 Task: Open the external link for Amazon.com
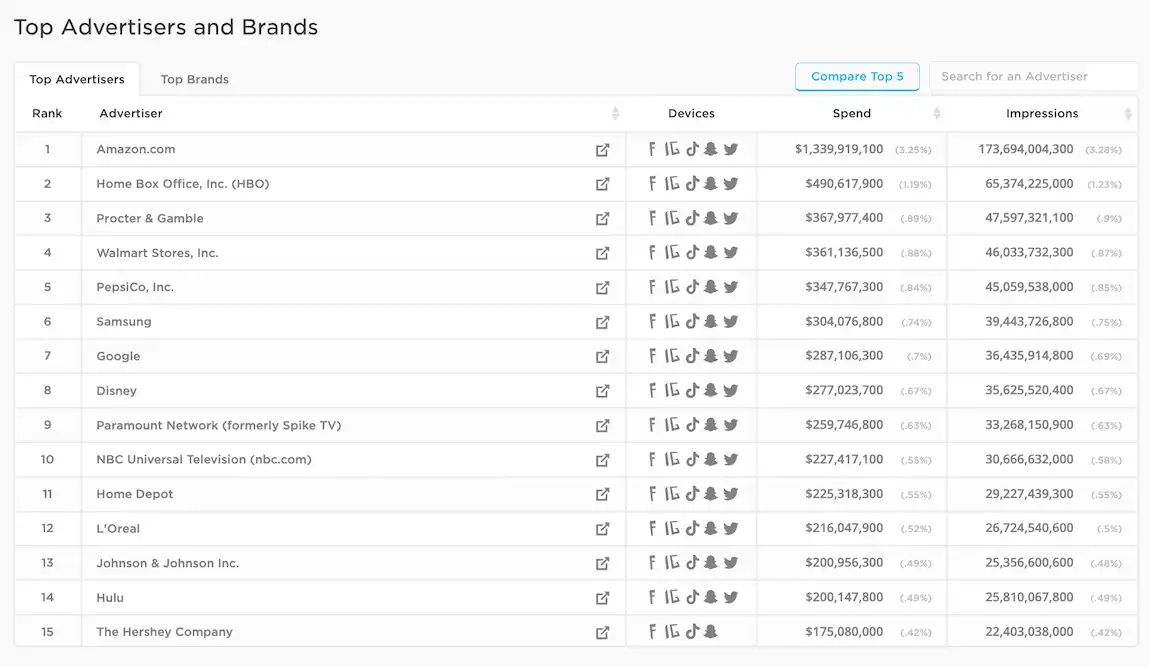[603, 149]
